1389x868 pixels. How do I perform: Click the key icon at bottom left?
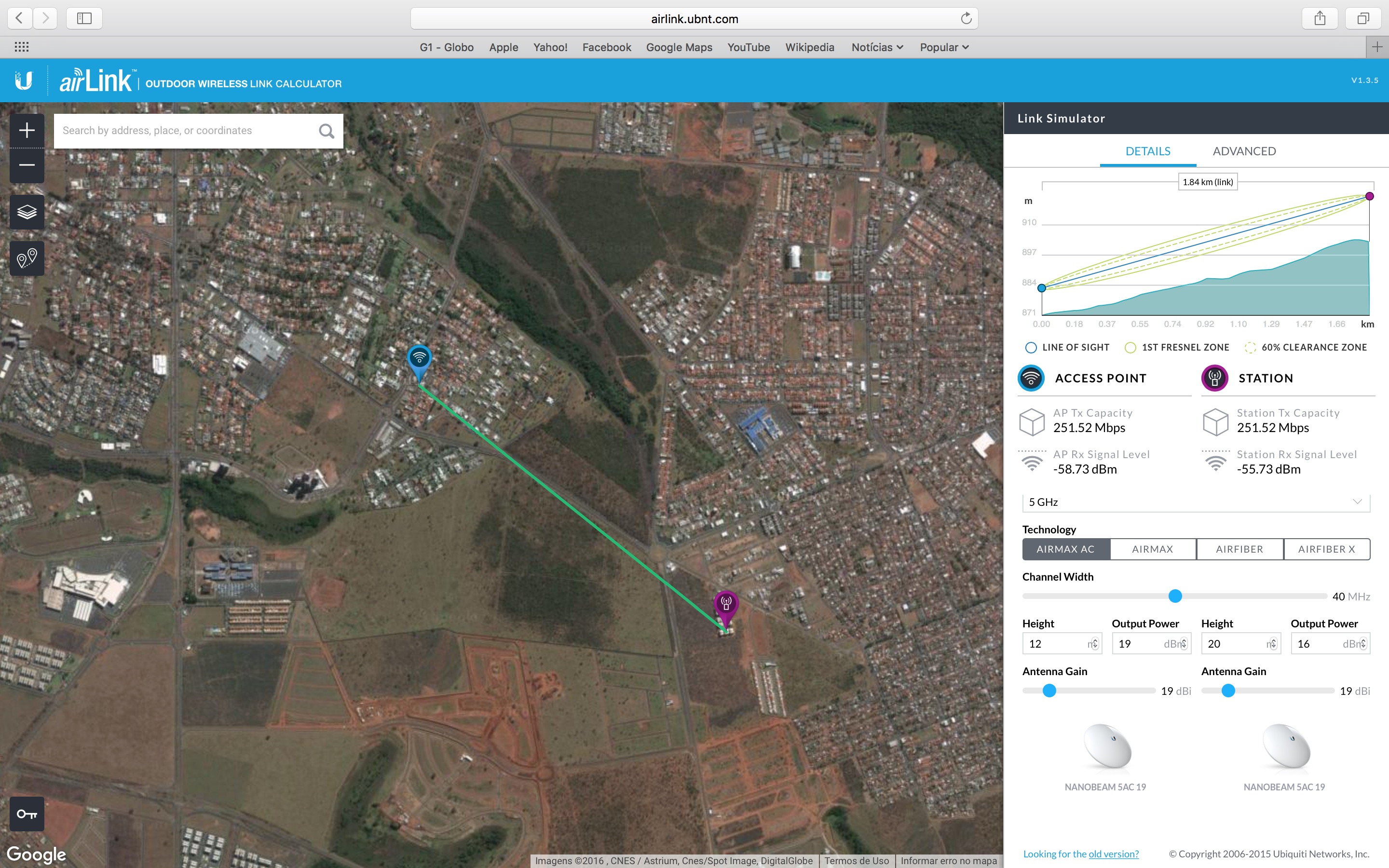click(27, 814)
